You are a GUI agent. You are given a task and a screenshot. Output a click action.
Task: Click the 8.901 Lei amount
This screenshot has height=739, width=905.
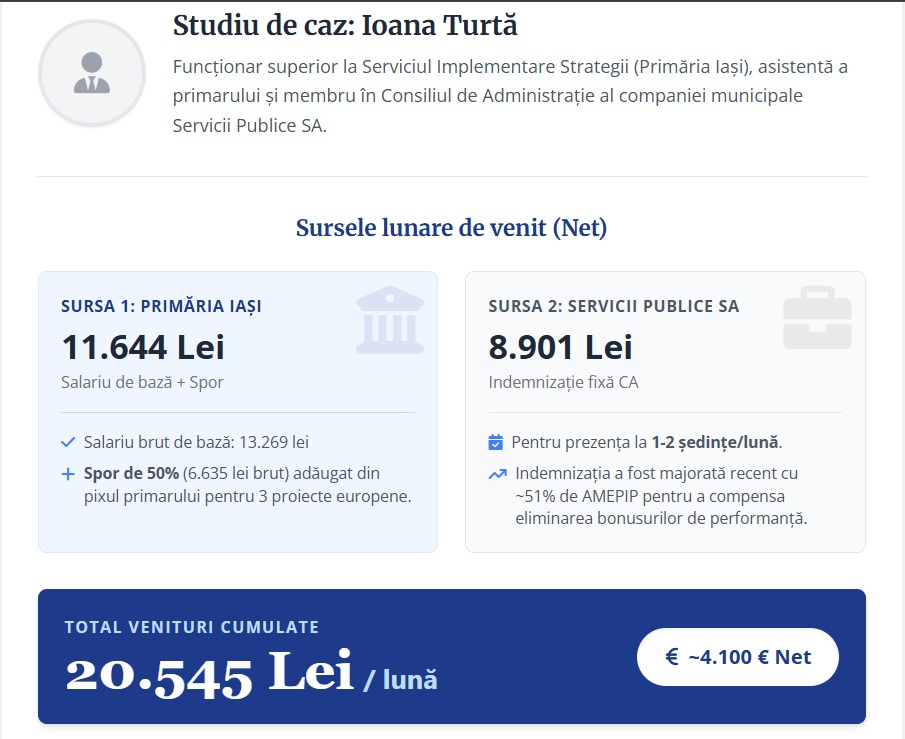[x=560, y=347]
